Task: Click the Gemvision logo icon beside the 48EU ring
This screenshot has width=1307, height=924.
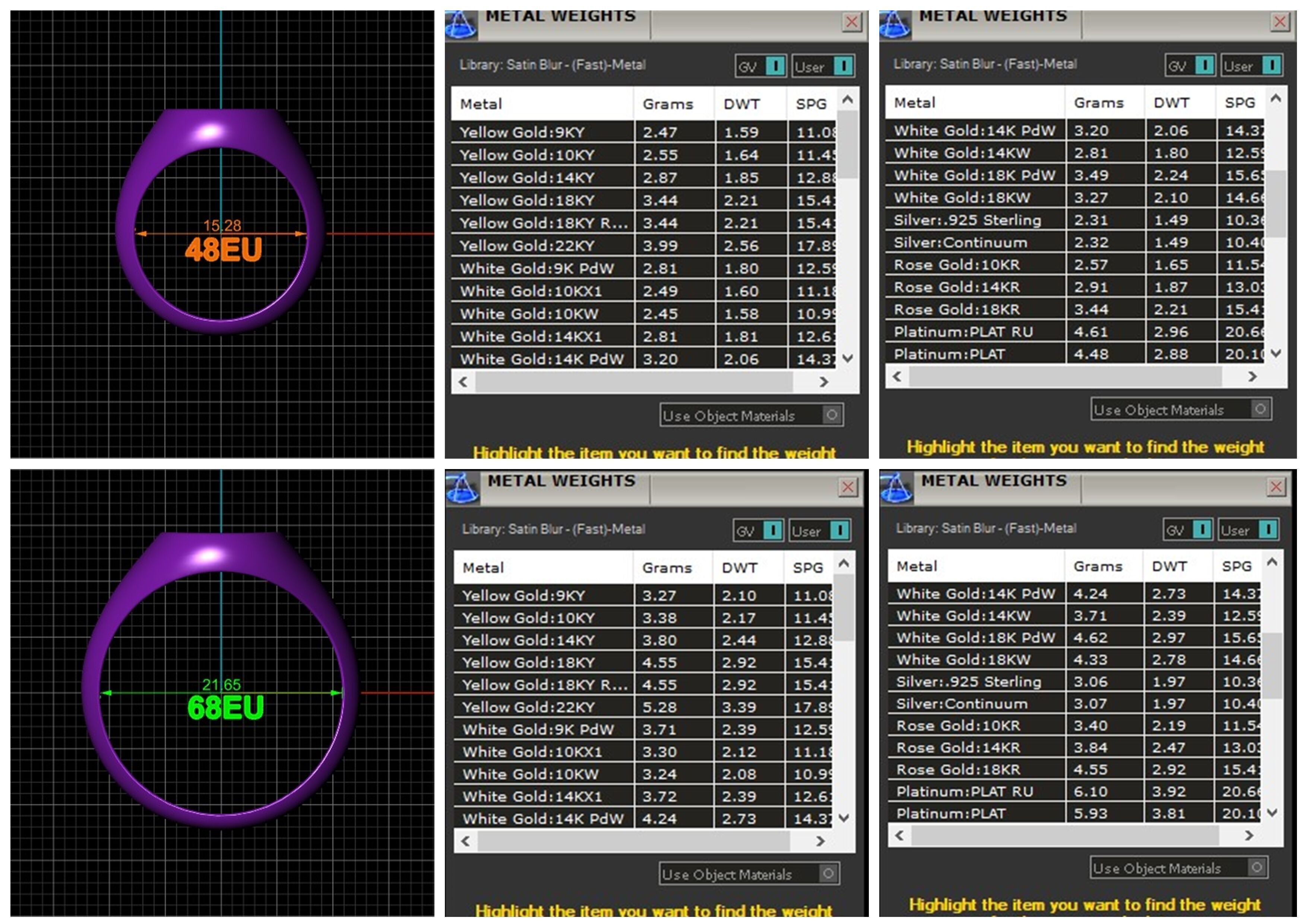Action: (461, 25)
